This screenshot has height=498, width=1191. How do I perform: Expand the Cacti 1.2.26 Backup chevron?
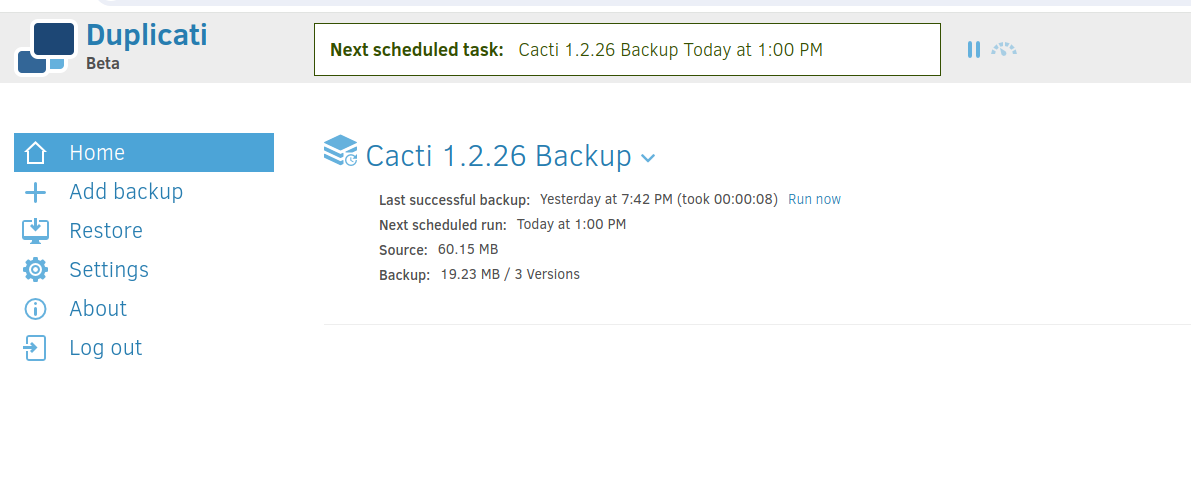(648, 158)
